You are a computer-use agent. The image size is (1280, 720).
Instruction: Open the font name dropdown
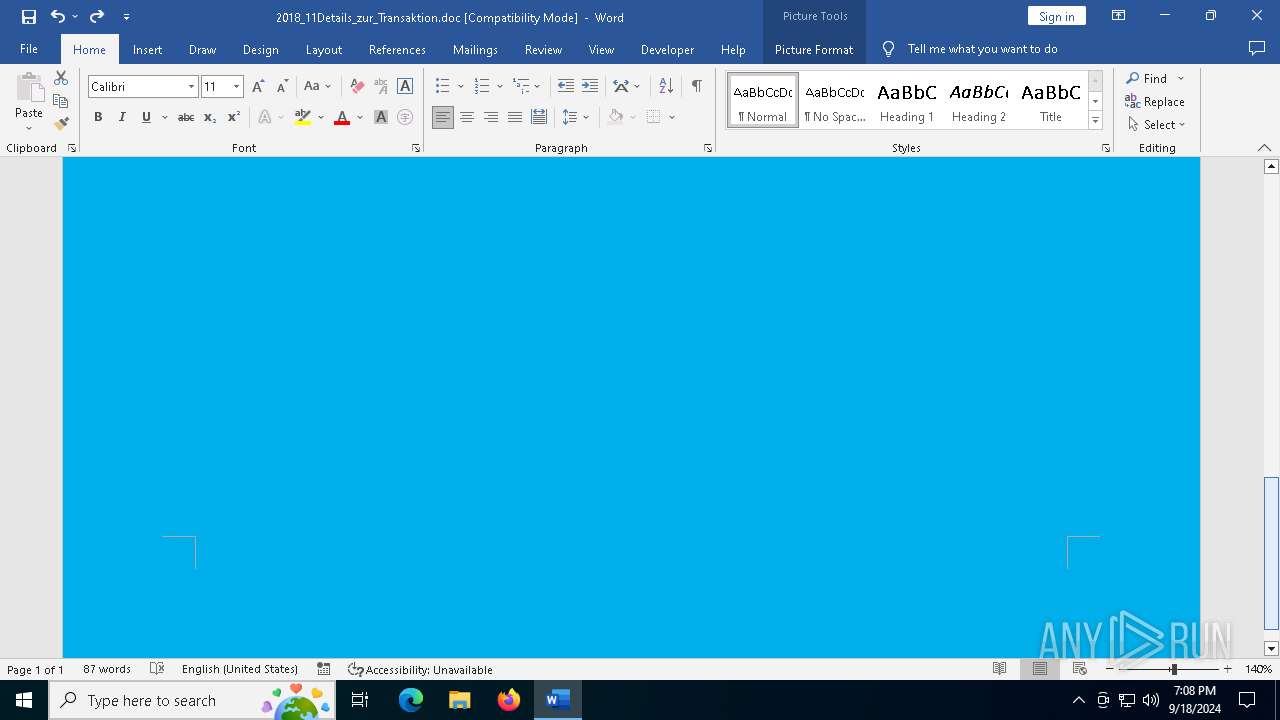(x=191, y=87)
